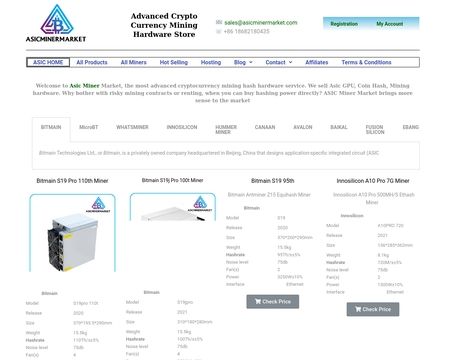Viewport: 450px width, 360px height.
Task: Open All Products menu item
Action: coord(92,62)
